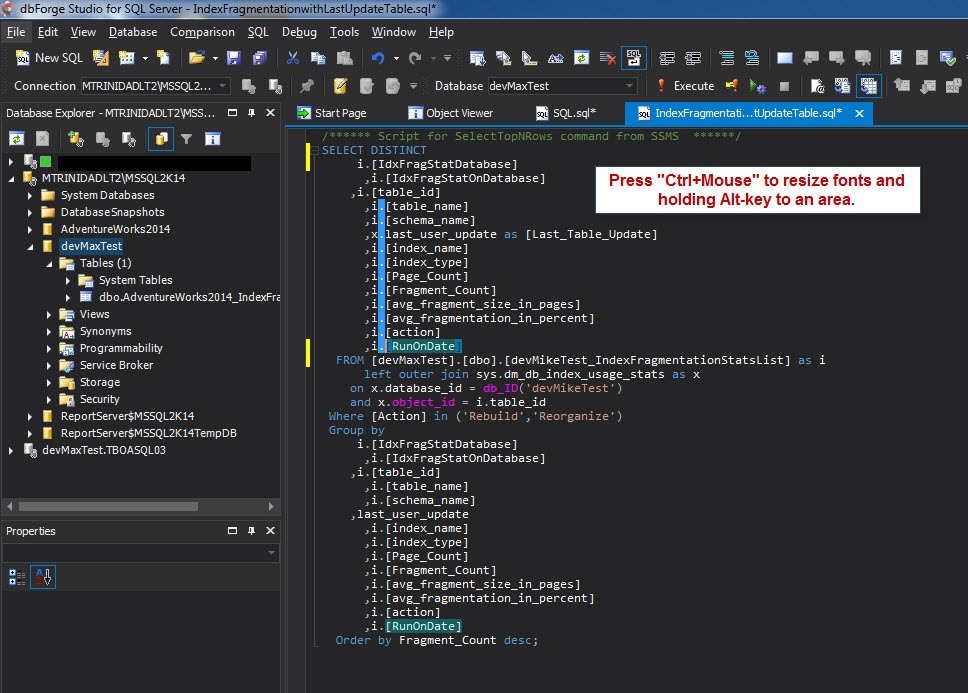Select the Programmability folder
The height and width of the screenshot is (693, 968).
(x=121, y=348)
